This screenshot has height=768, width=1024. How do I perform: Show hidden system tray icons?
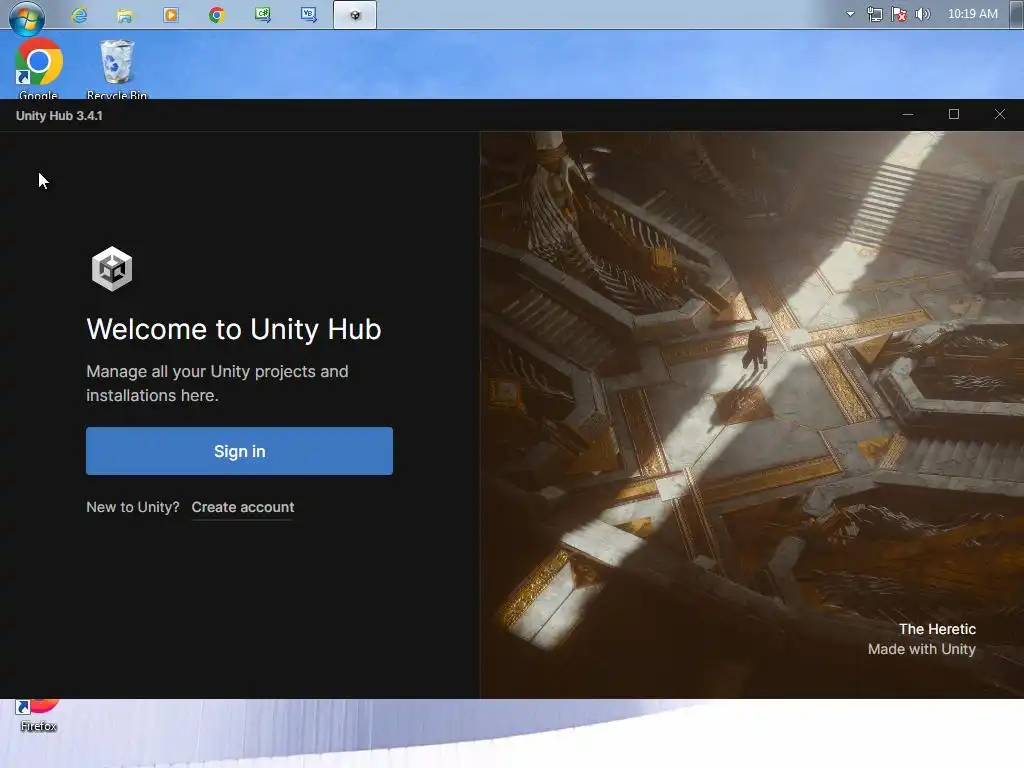pos(850,14)
